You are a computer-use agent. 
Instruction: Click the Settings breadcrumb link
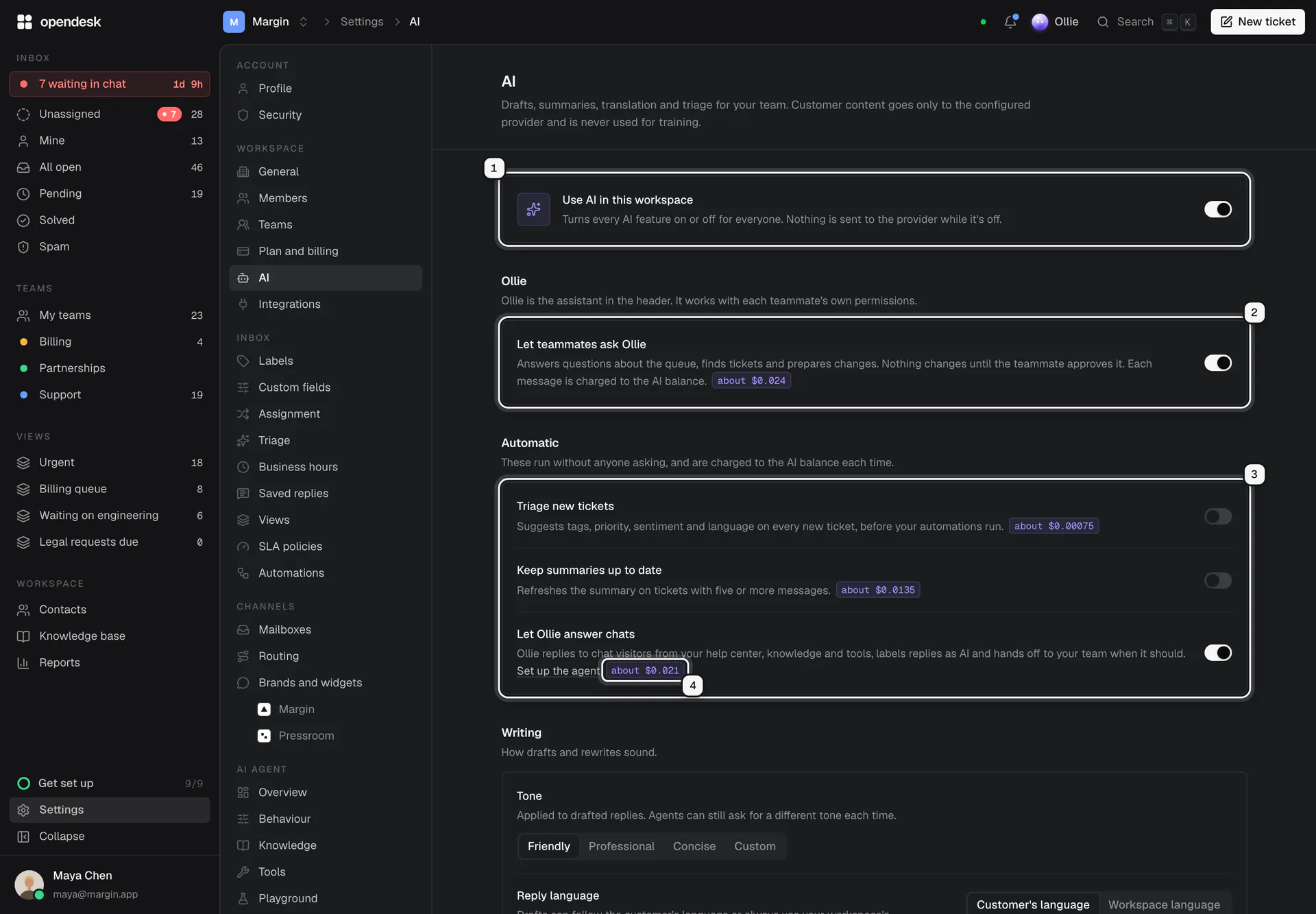362,22
